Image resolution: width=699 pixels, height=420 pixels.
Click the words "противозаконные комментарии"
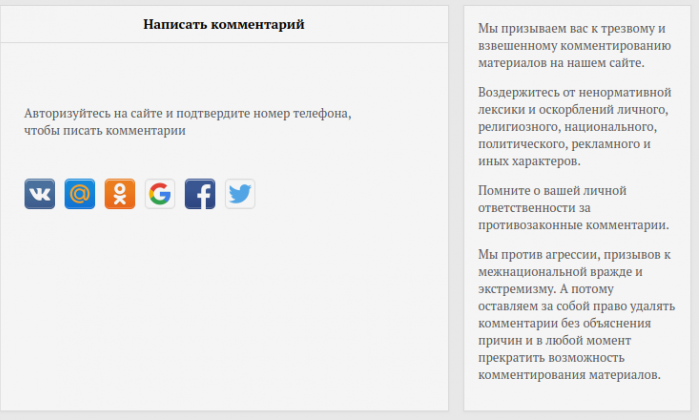pos(571,226)
